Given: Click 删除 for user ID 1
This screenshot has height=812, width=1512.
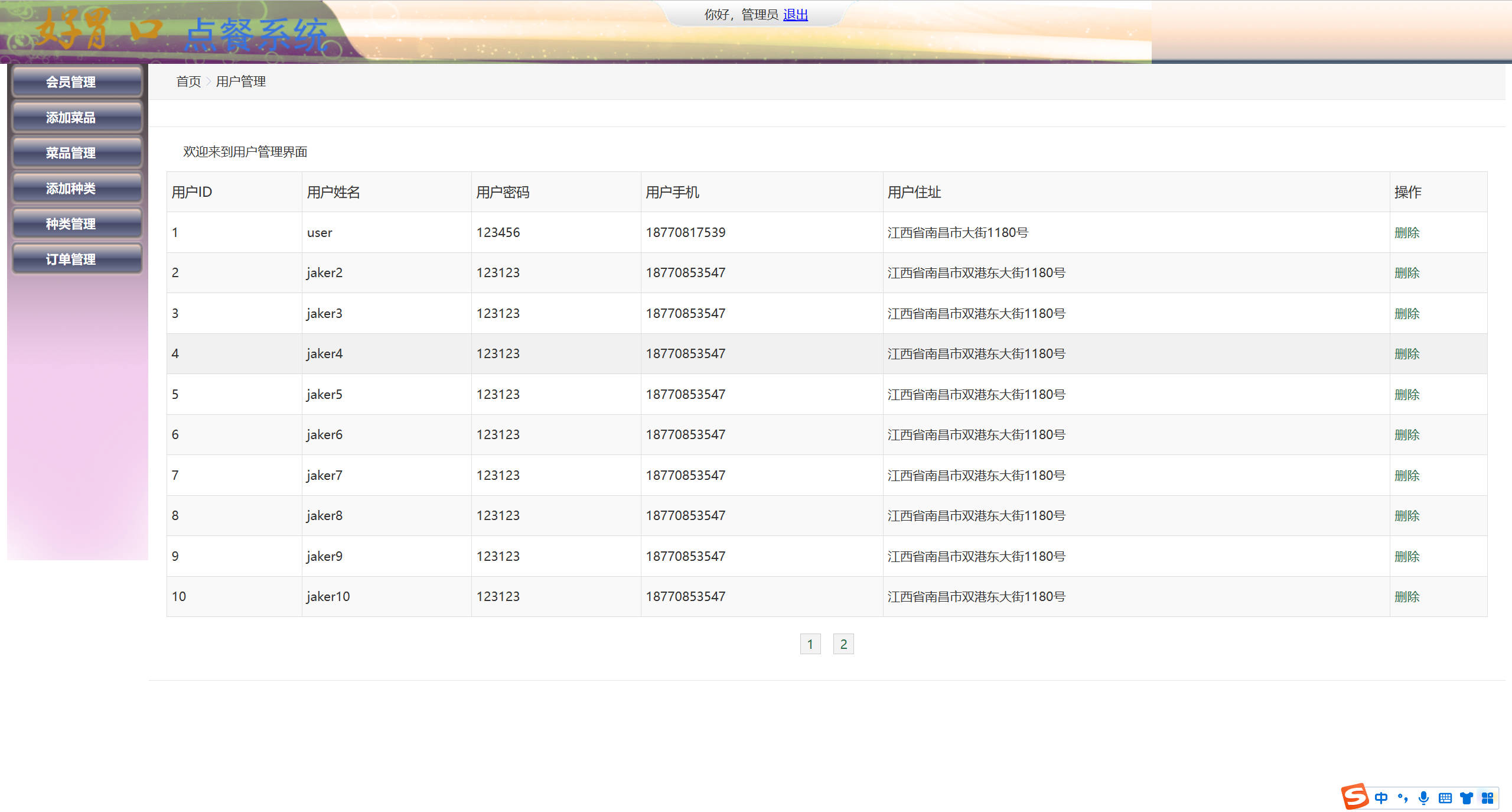Looking at the screenshot, I should [1407, 232].
